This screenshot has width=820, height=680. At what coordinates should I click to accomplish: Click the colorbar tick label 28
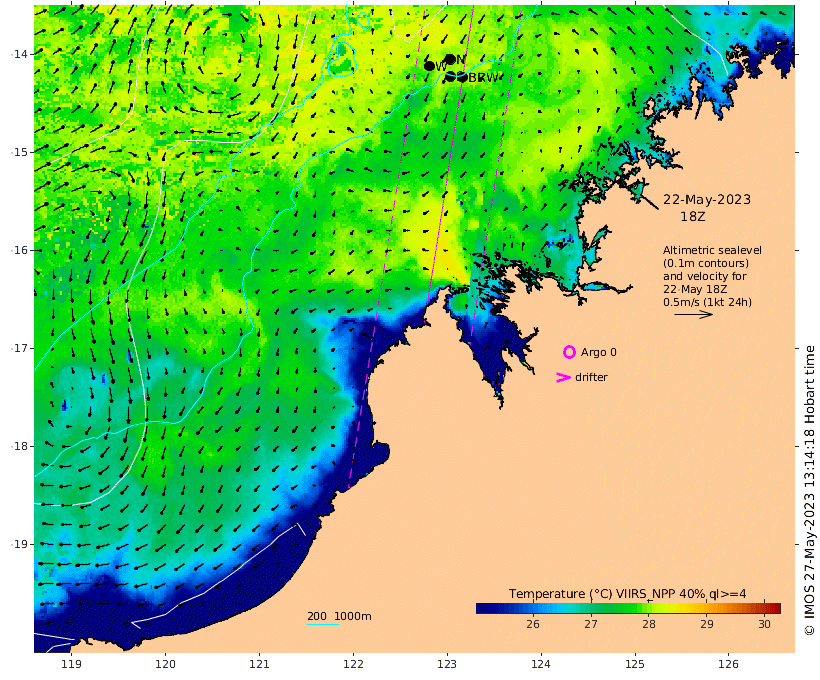[x=649, y=624]
